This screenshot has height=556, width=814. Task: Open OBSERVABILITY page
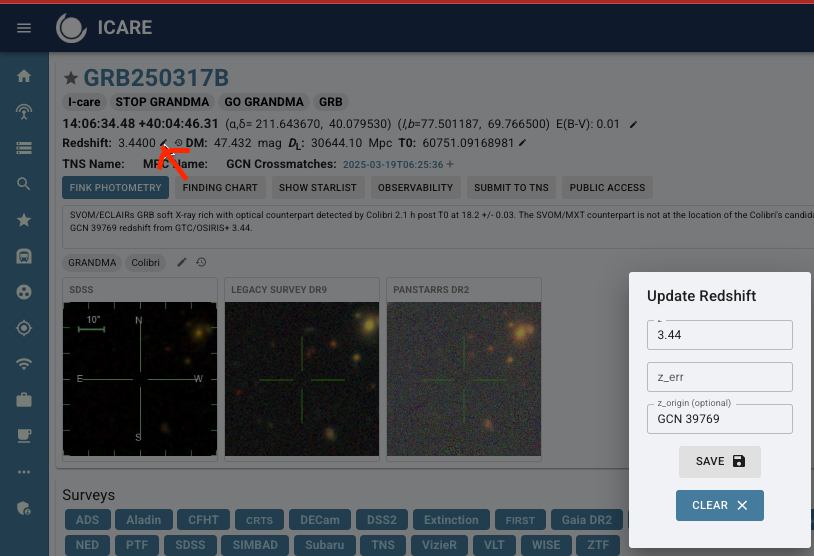pyautogui.click(x=415, y=187)
